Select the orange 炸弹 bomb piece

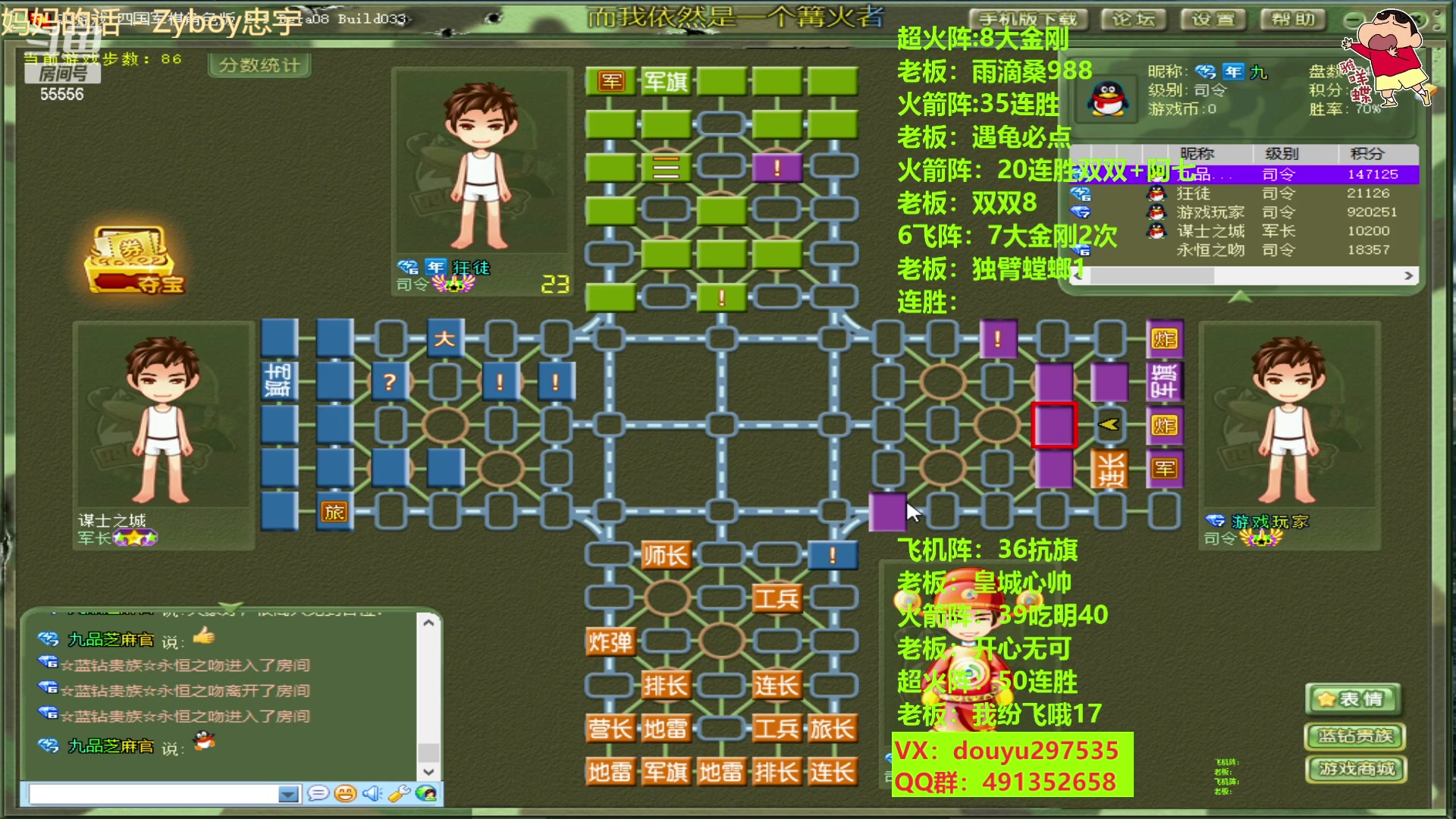pyautogui.click(x=610, y=642)
